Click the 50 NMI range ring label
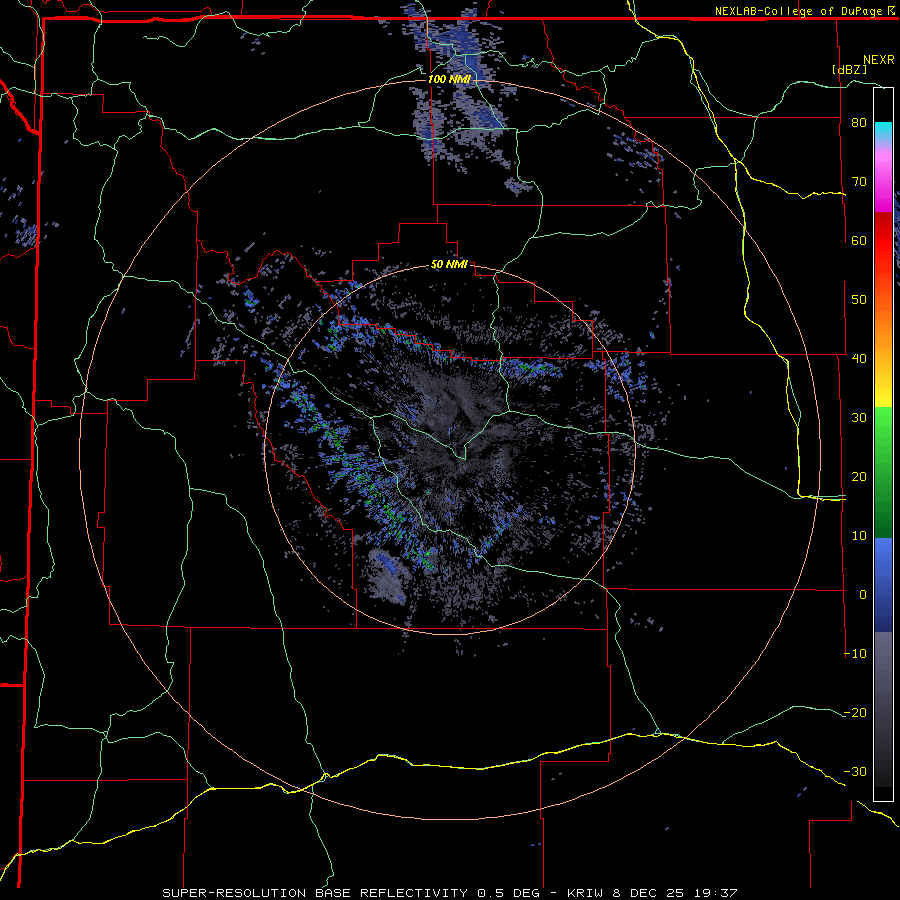Image resolution: width=900 pixels, height=900 pixels. pos(449,265)
